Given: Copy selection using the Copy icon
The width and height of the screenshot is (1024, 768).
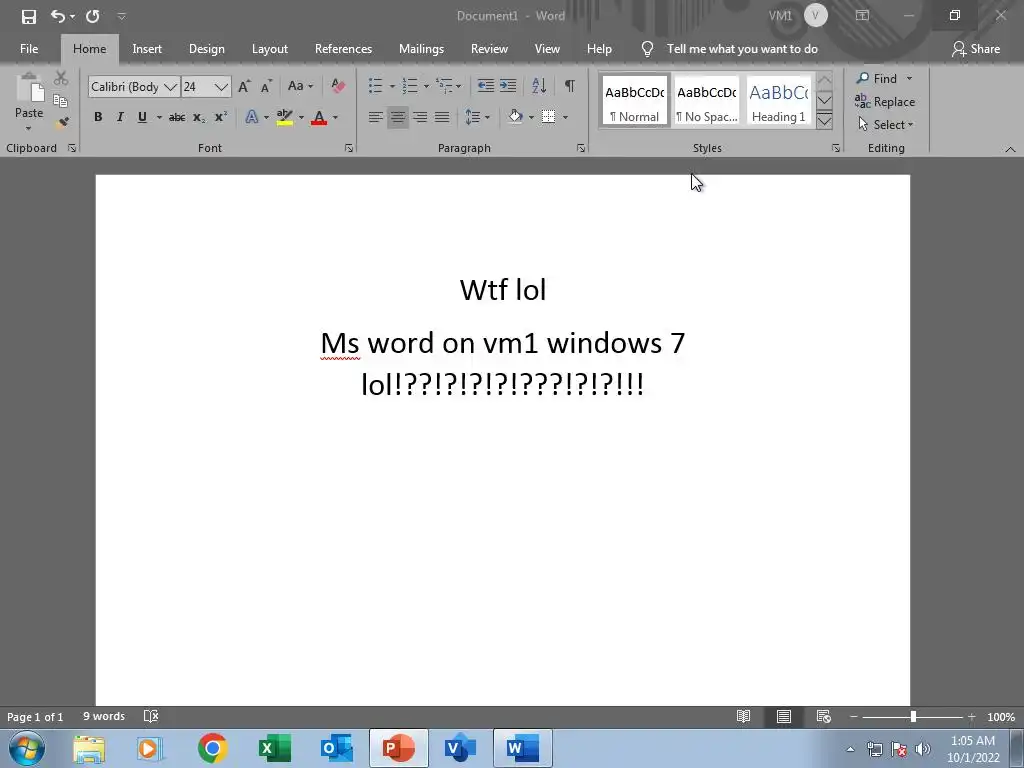Looking at the screenshot, I should pos(60,101).
